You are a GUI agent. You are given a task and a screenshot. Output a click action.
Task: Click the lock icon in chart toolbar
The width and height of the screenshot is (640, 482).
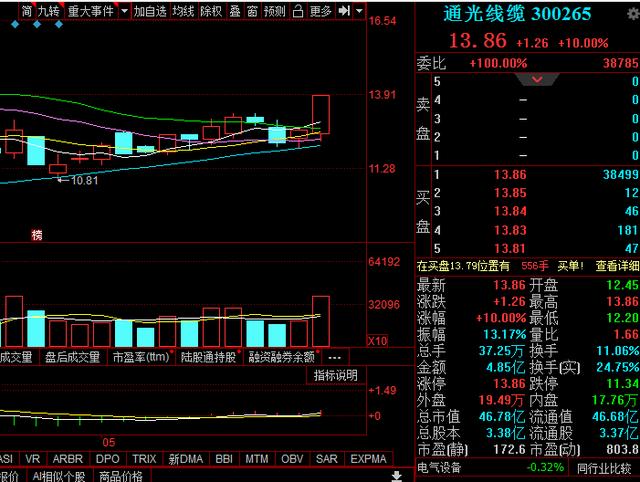(x=298, y=11)
